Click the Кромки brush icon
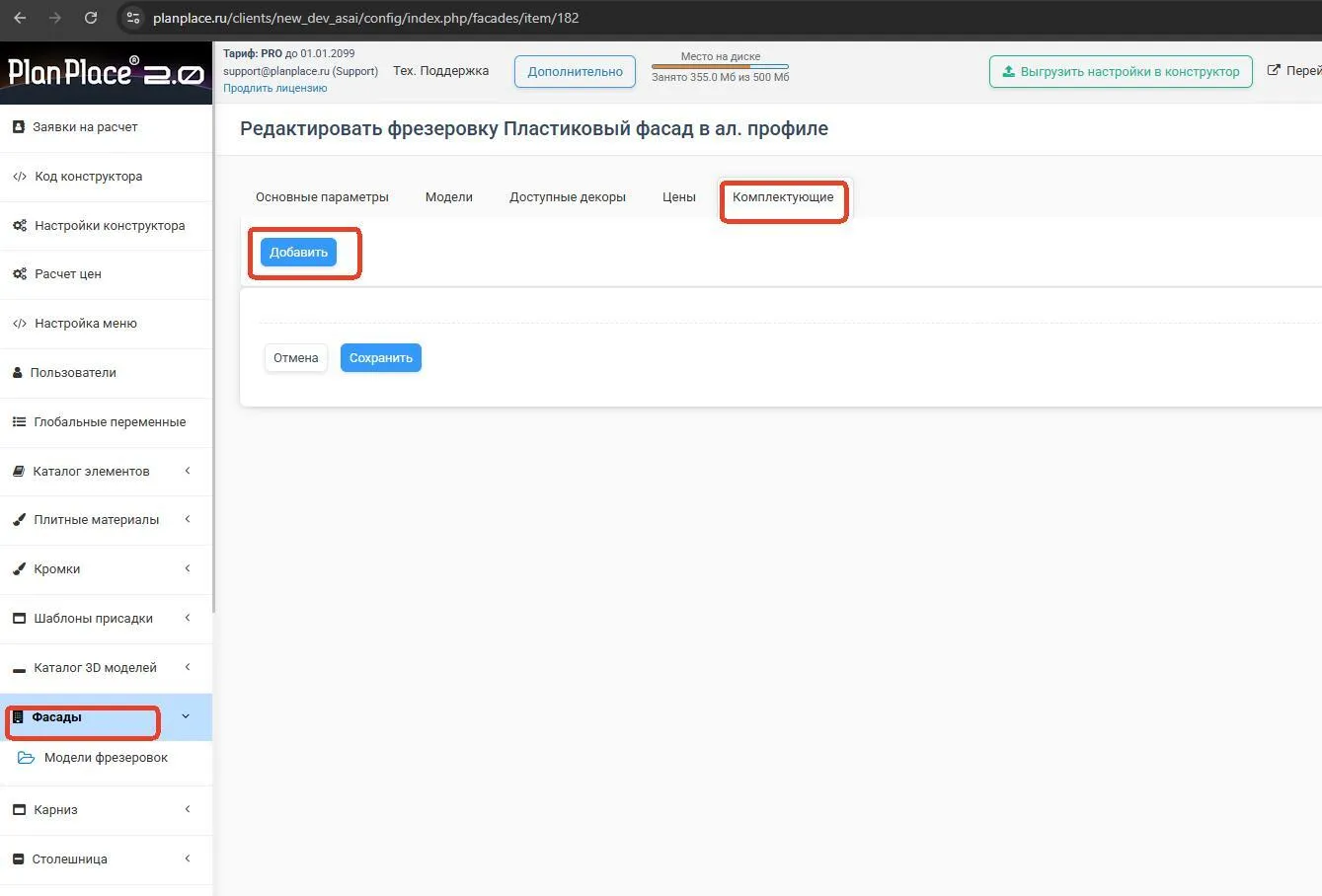 [19, 569]
